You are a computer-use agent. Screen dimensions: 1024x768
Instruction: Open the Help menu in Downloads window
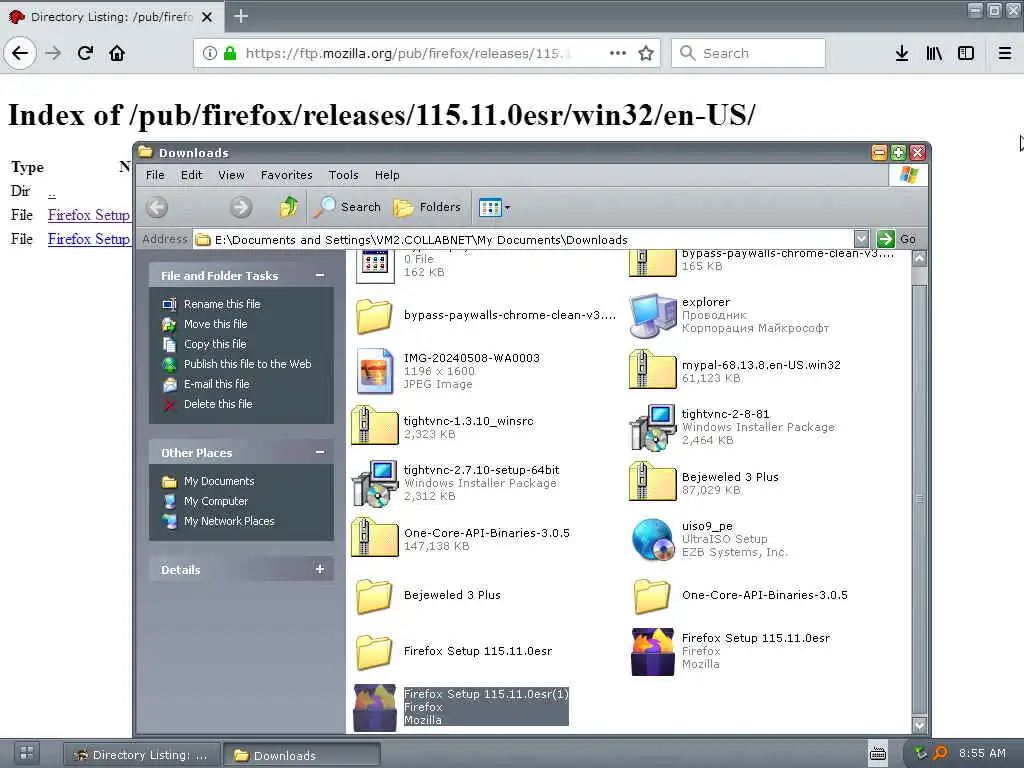pos(387,175)
